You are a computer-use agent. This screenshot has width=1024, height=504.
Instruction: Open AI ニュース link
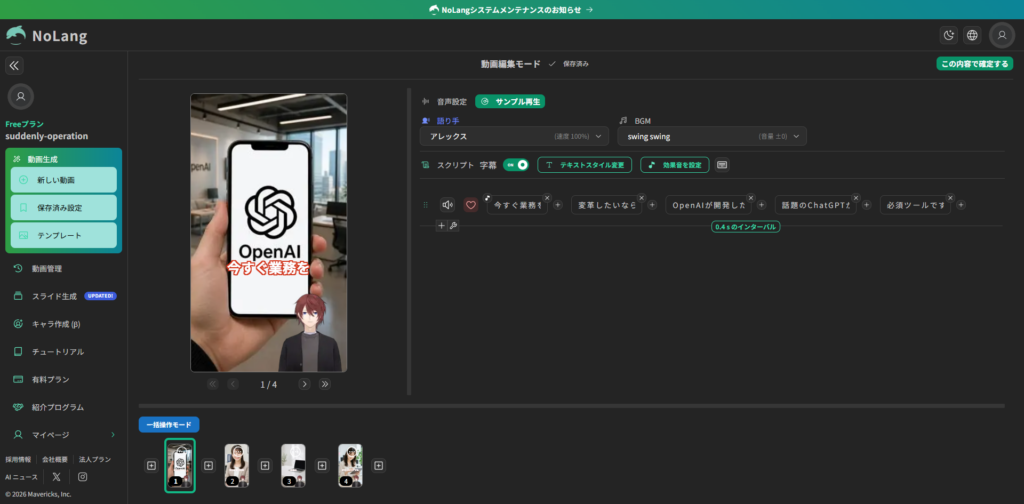21,477
